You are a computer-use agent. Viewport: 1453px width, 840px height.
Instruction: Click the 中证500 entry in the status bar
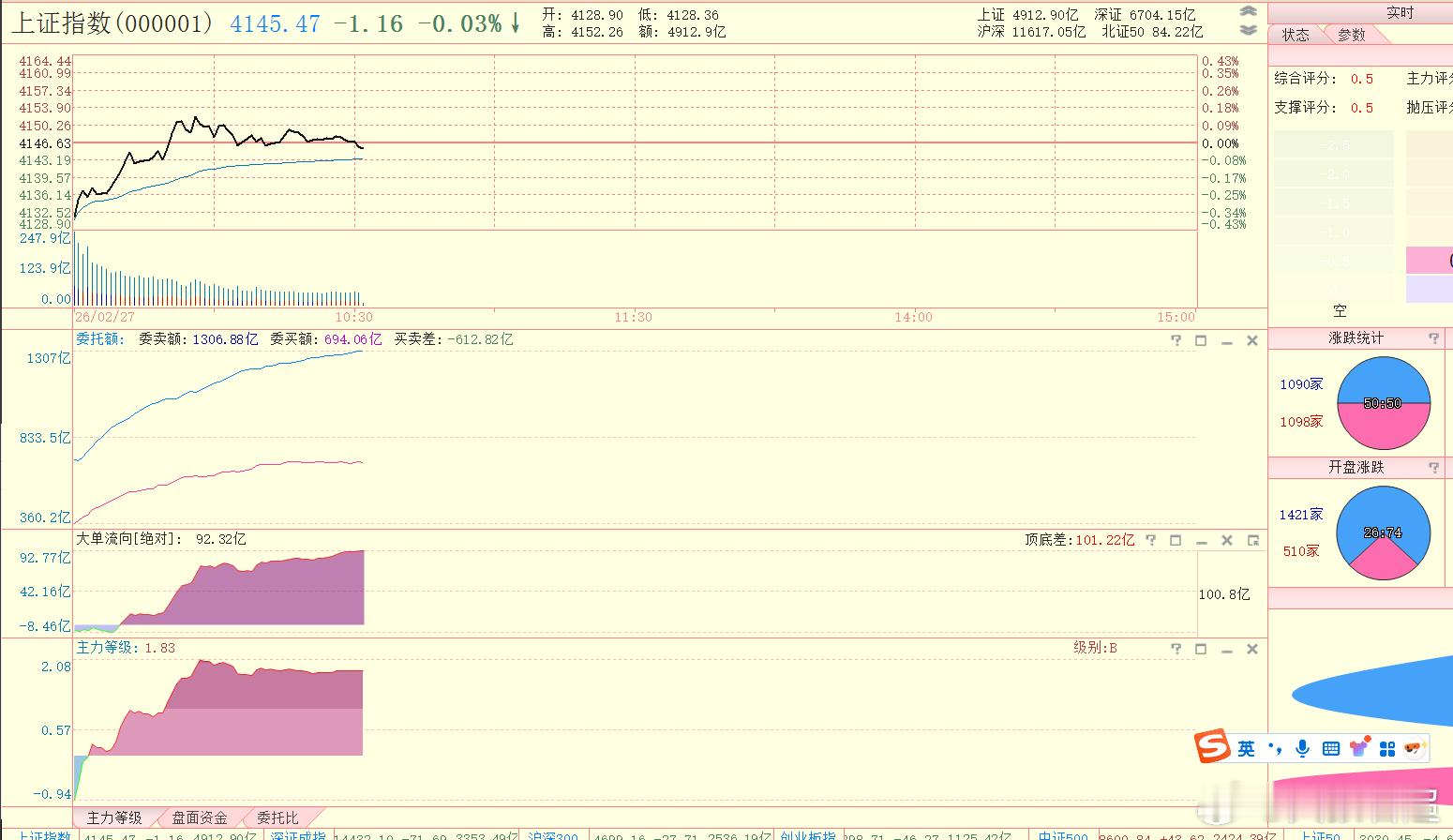[x=1063, y=834]
